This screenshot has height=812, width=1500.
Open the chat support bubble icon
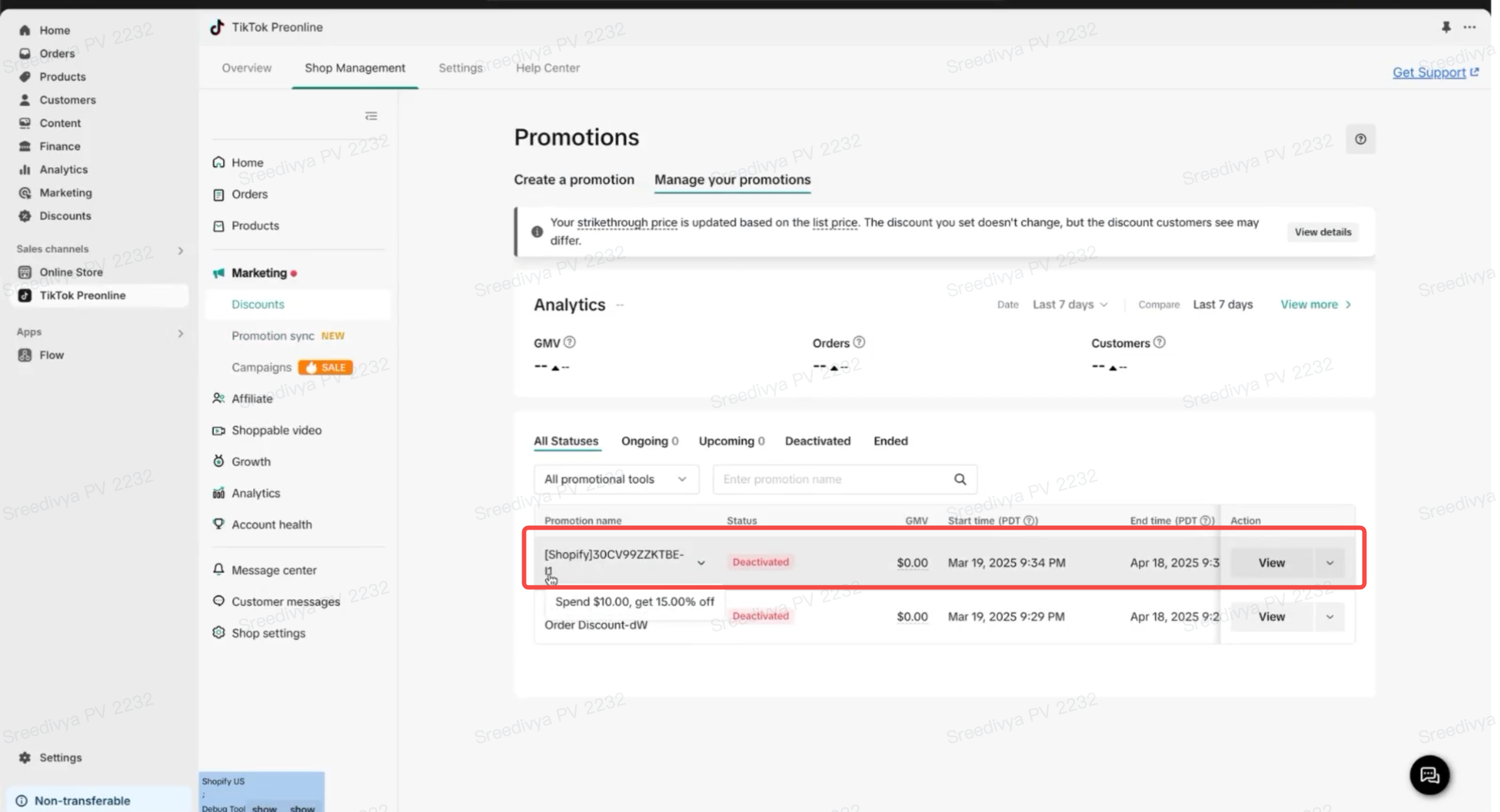point(1429,775)
